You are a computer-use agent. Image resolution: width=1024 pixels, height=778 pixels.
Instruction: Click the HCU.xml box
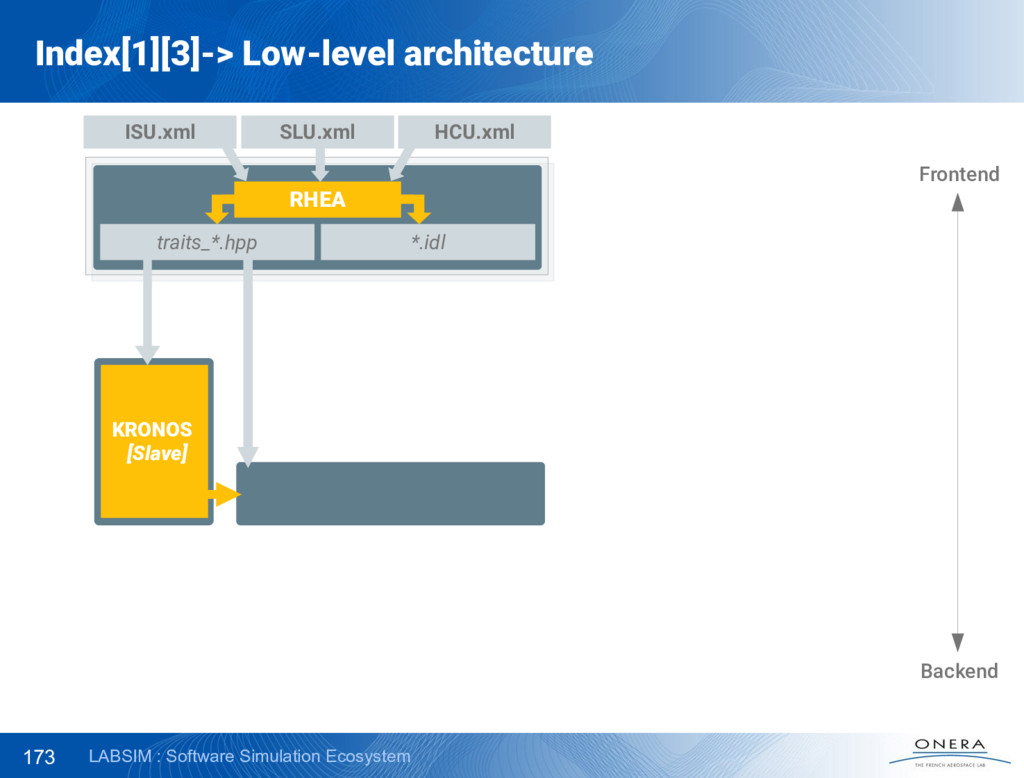475,132
